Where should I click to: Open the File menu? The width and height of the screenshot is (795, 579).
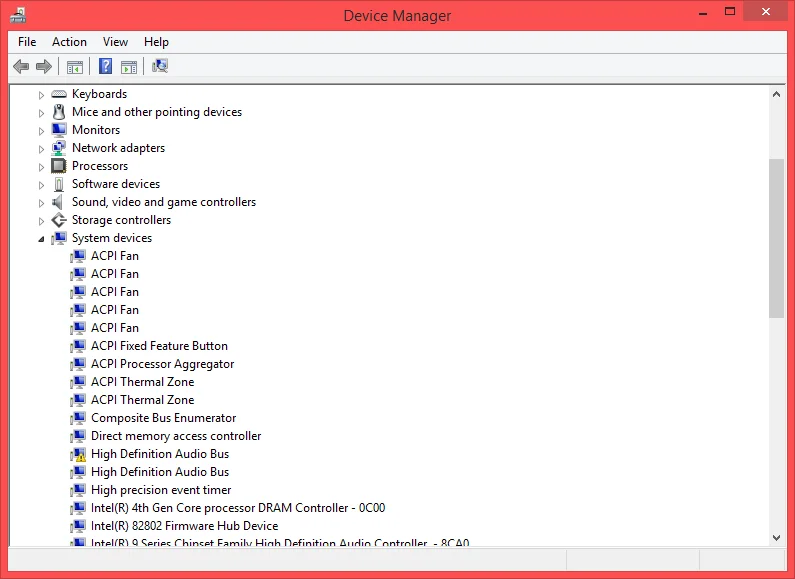pyautogui.click(x=27, y=42)
